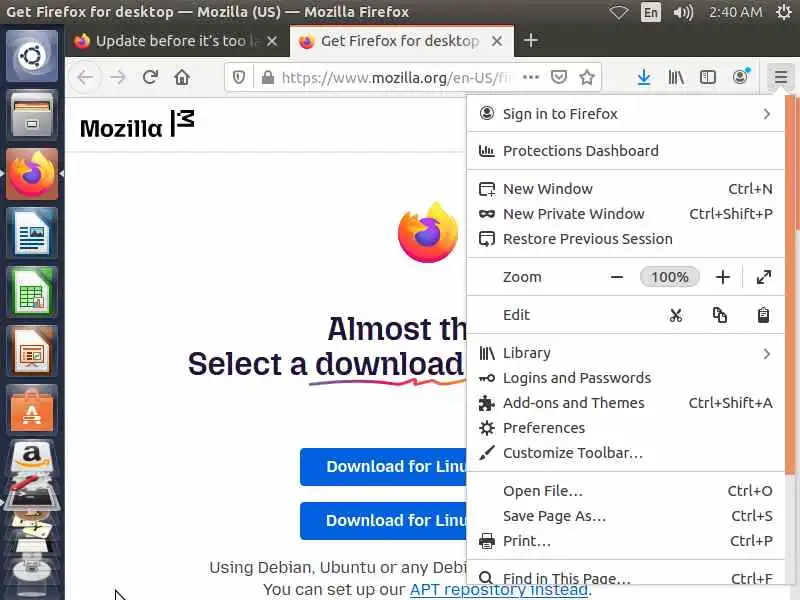Choose Save Page As…
Viewport: 800px width, 600px height.
pyautogui.click(x=626, y=516)
